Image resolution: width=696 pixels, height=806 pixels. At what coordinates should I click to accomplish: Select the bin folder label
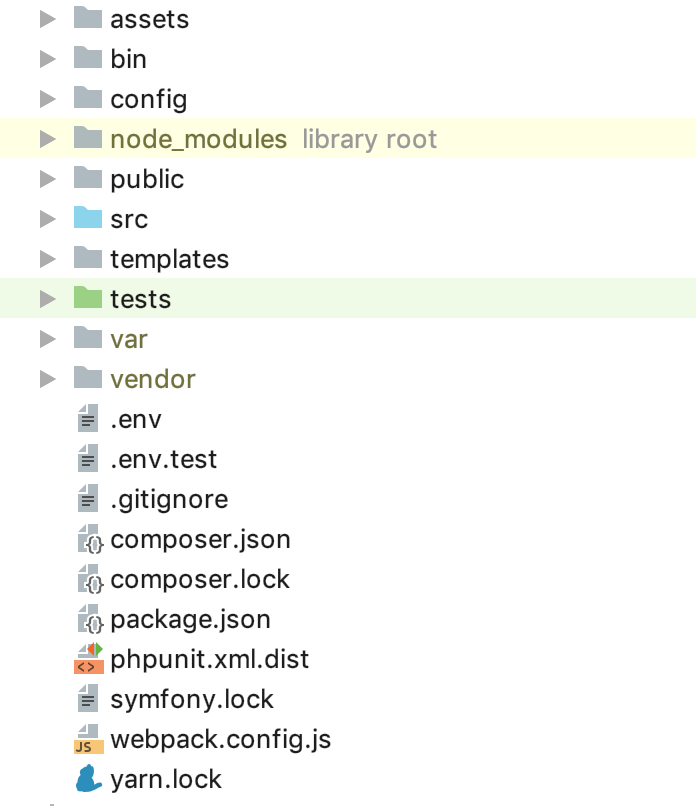click(x=129, y=59)
